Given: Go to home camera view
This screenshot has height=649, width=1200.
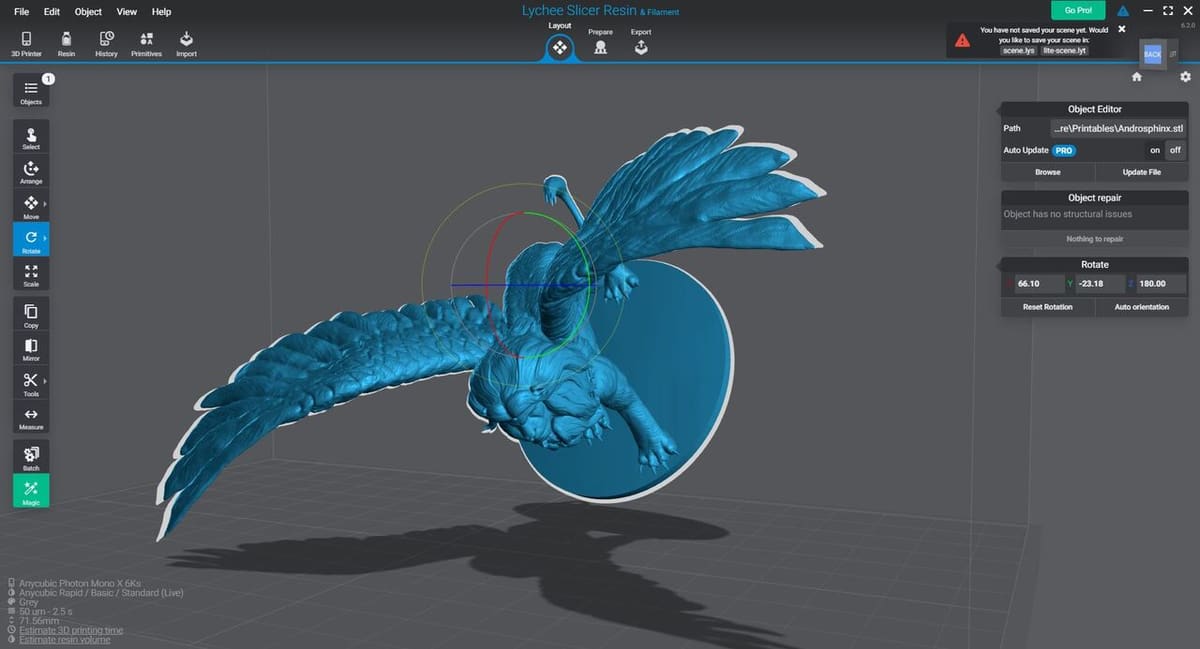Looking at the screenshot, I should (1136, 77).
